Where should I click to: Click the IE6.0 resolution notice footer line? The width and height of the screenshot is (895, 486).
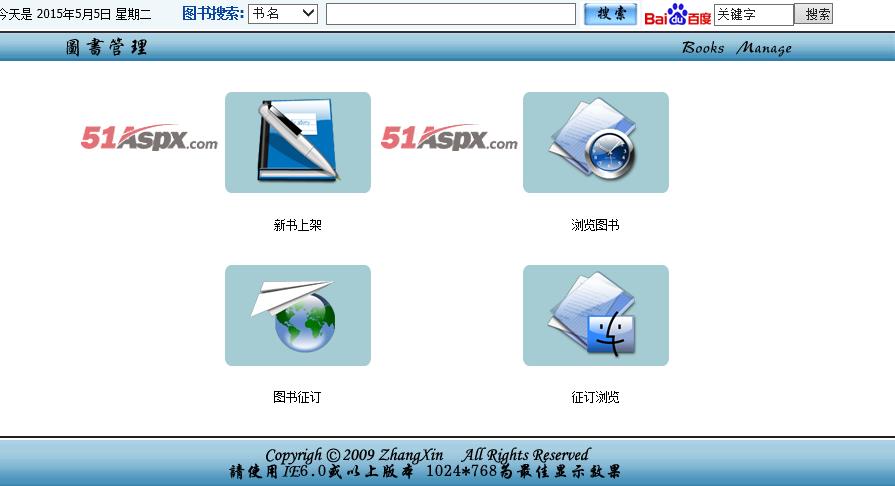[425, 472]
